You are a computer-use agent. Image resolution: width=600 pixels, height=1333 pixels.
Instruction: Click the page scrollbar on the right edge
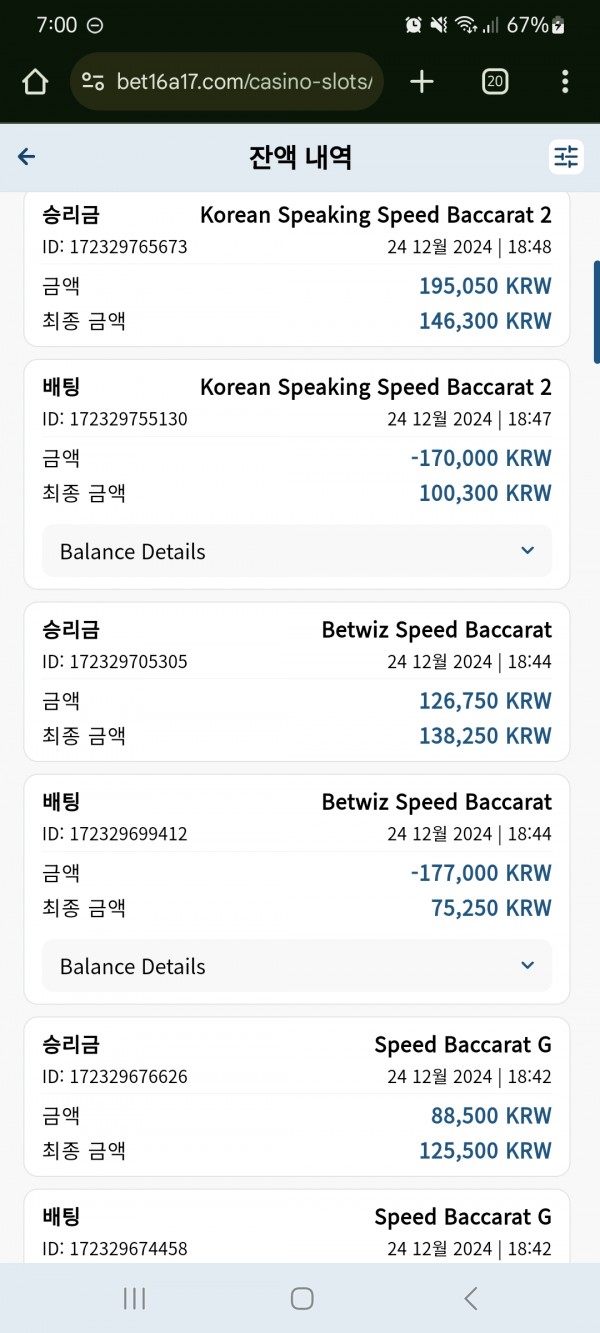(x=596, y=311)
